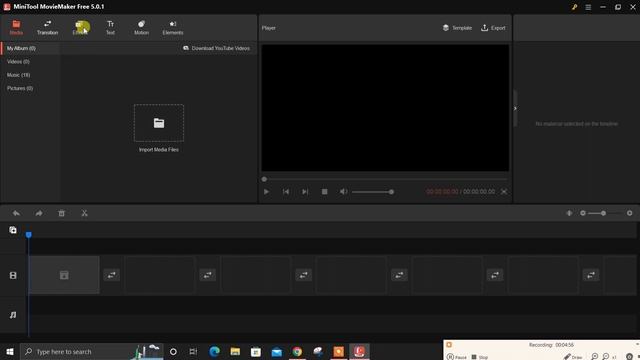Open the Effect tab under the cursor
The image size is (640, 360).
(x=80, y=27)
